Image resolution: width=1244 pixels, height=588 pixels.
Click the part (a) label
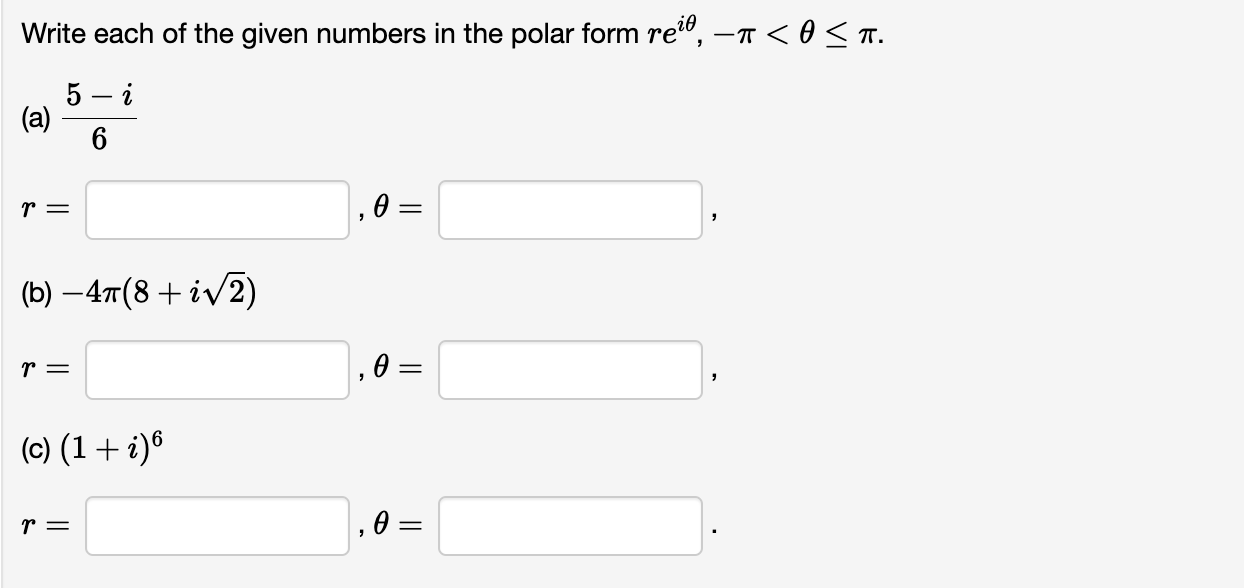pos(33,117)
